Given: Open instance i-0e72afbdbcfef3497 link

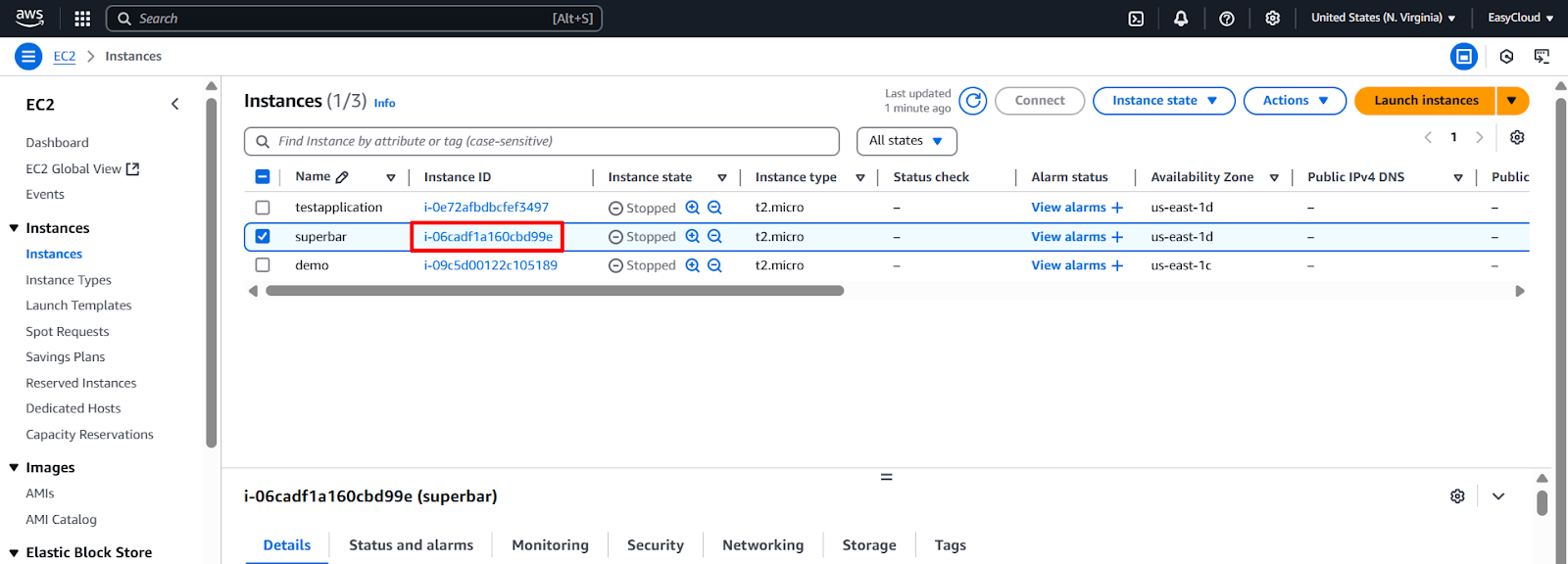Looking at the screenshot, I should pyautogui.click(x=486, y=208).
